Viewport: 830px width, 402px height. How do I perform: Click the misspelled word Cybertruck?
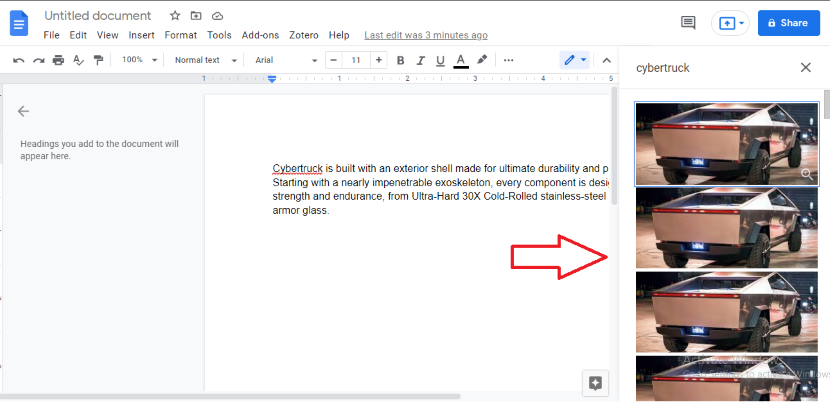(297, 168)
